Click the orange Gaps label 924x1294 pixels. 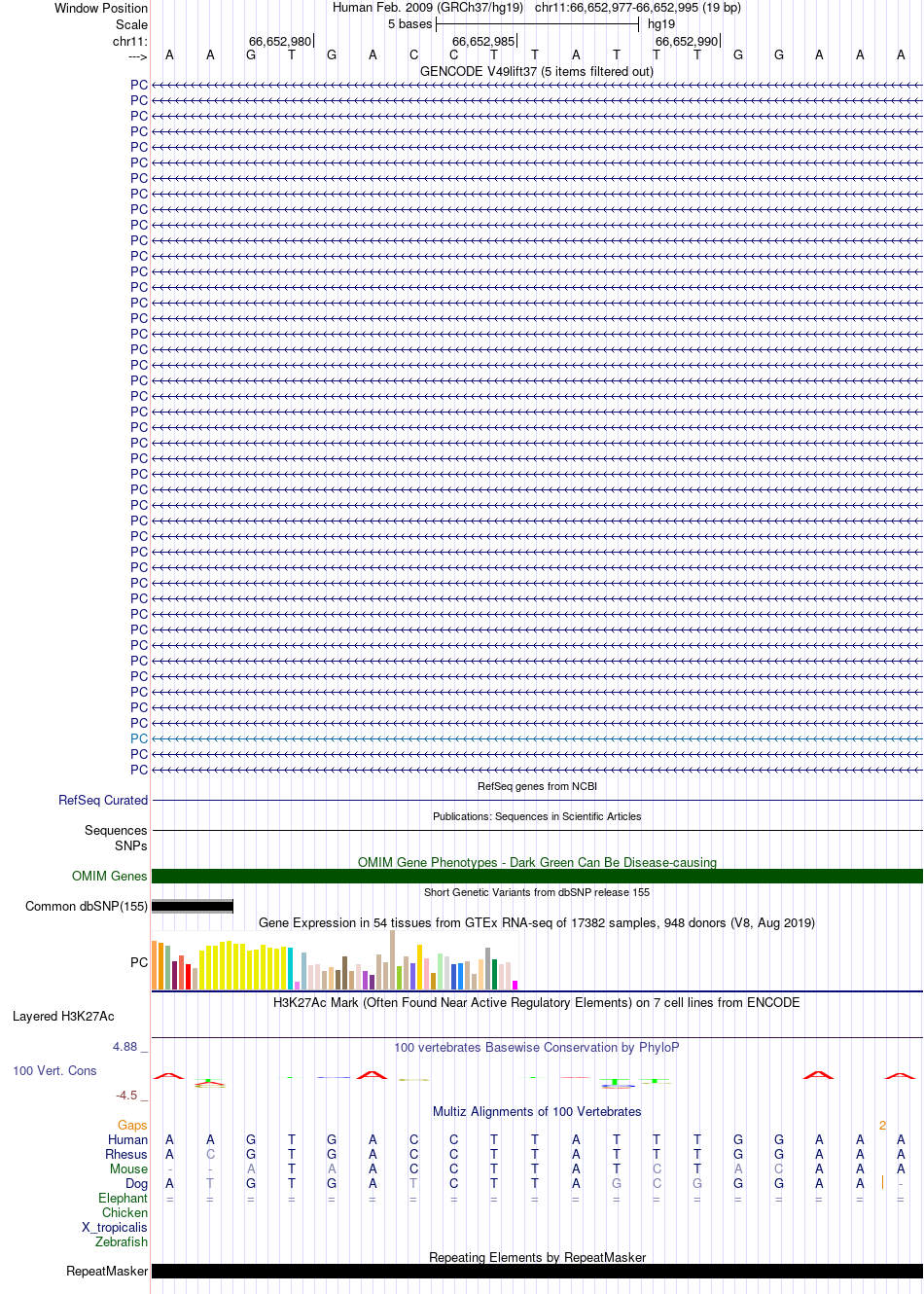pos(132,1125)
